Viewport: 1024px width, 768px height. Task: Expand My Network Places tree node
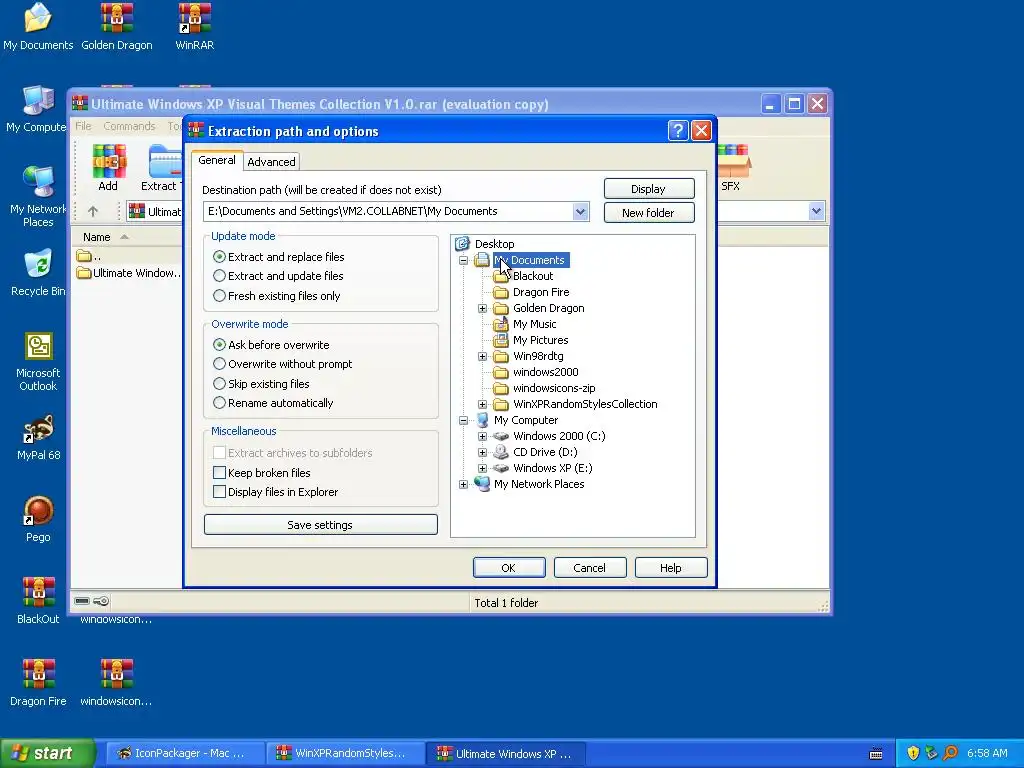coord(464,485)
